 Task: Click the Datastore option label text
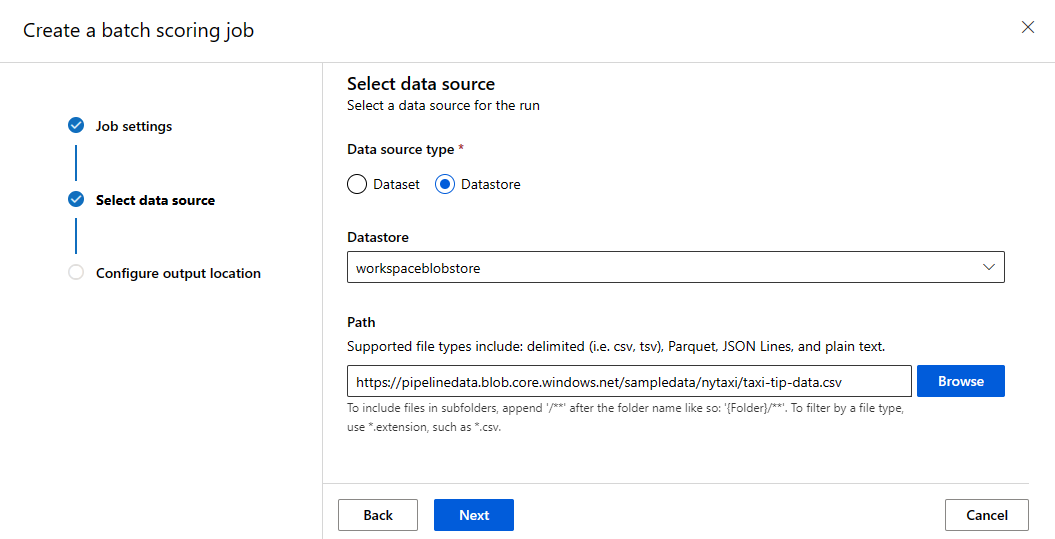(x=490, y=184)
